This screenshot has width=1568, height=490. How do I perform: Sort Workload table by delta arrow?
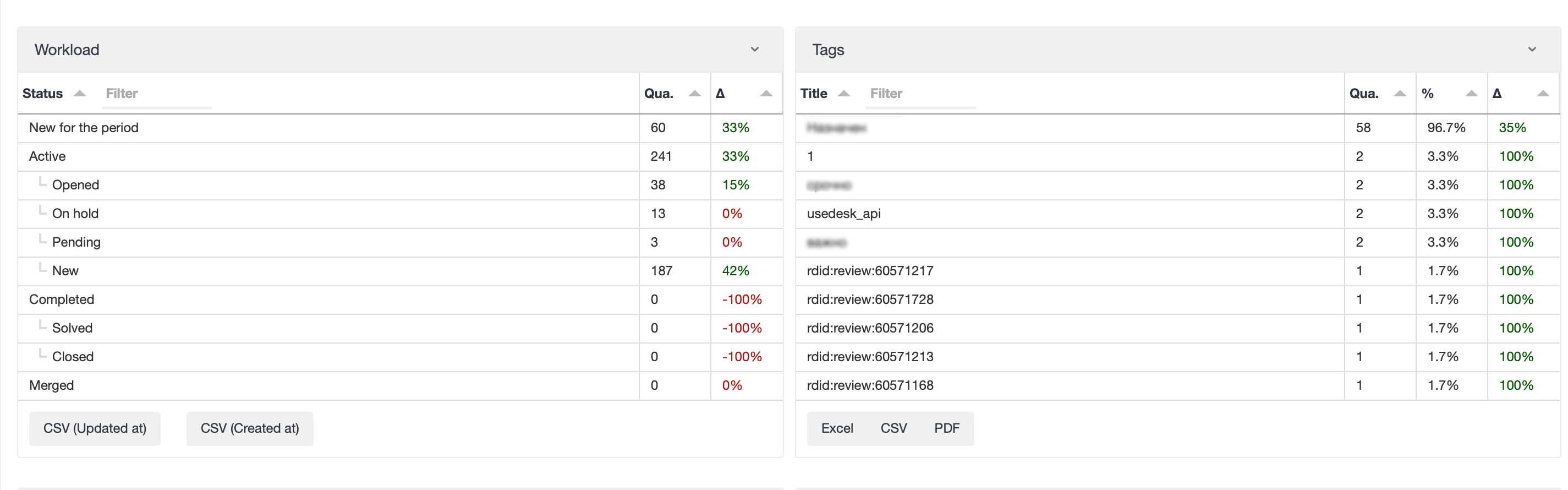pyautogui.click(x=766, y=93)
